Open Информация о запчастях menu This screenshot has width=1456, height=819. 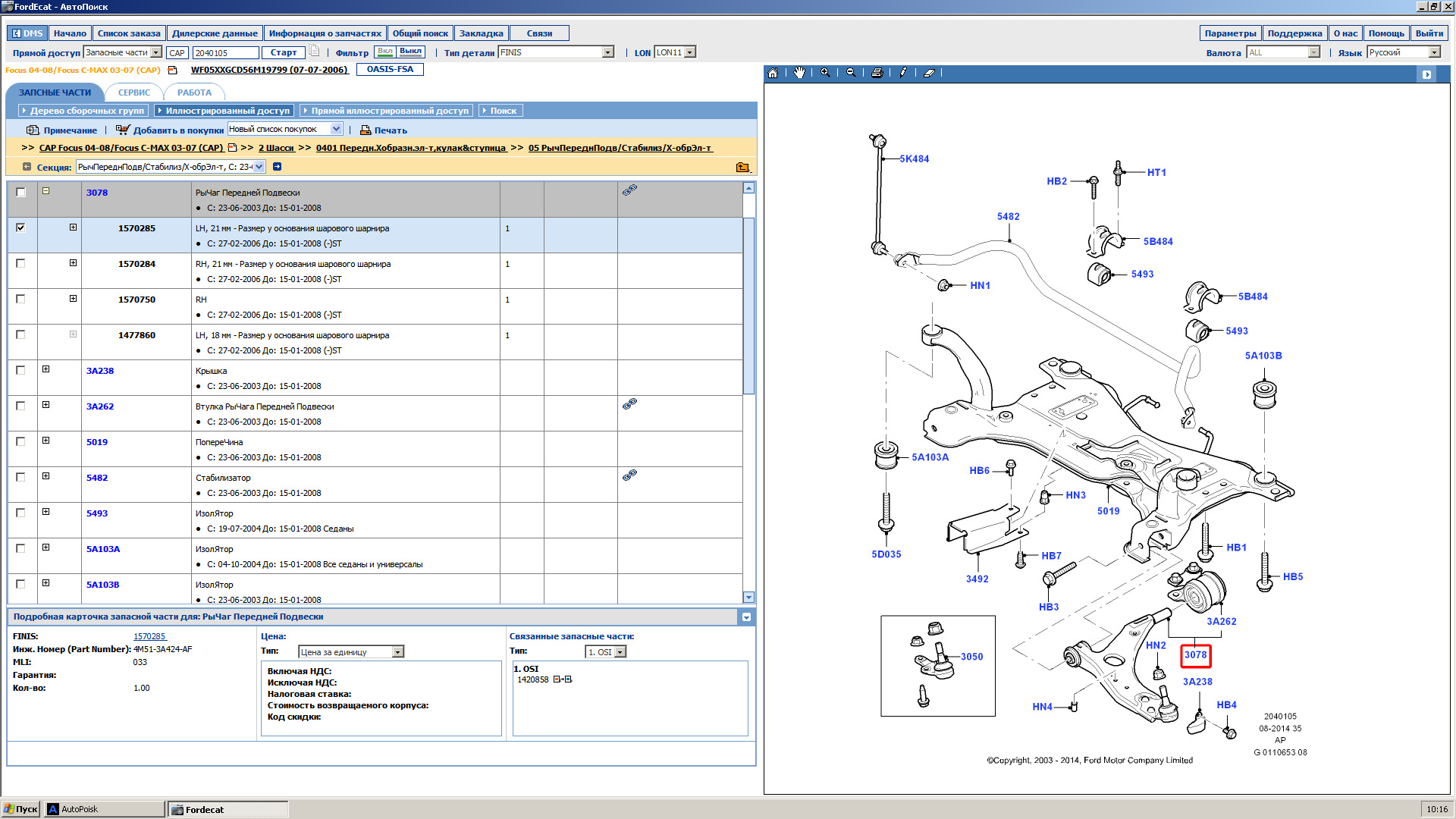click(x=325, y=33)
